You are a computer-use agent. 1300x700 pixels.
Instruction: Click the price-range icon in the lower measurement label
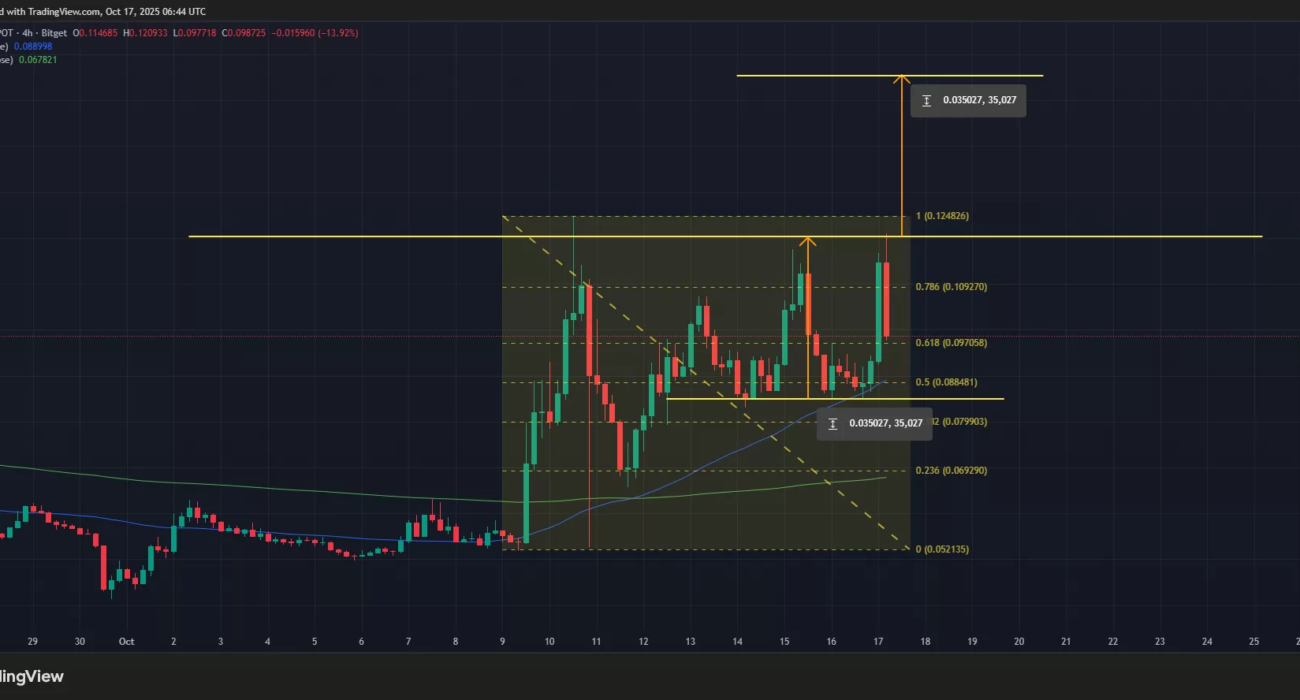(x=833, y=424)
